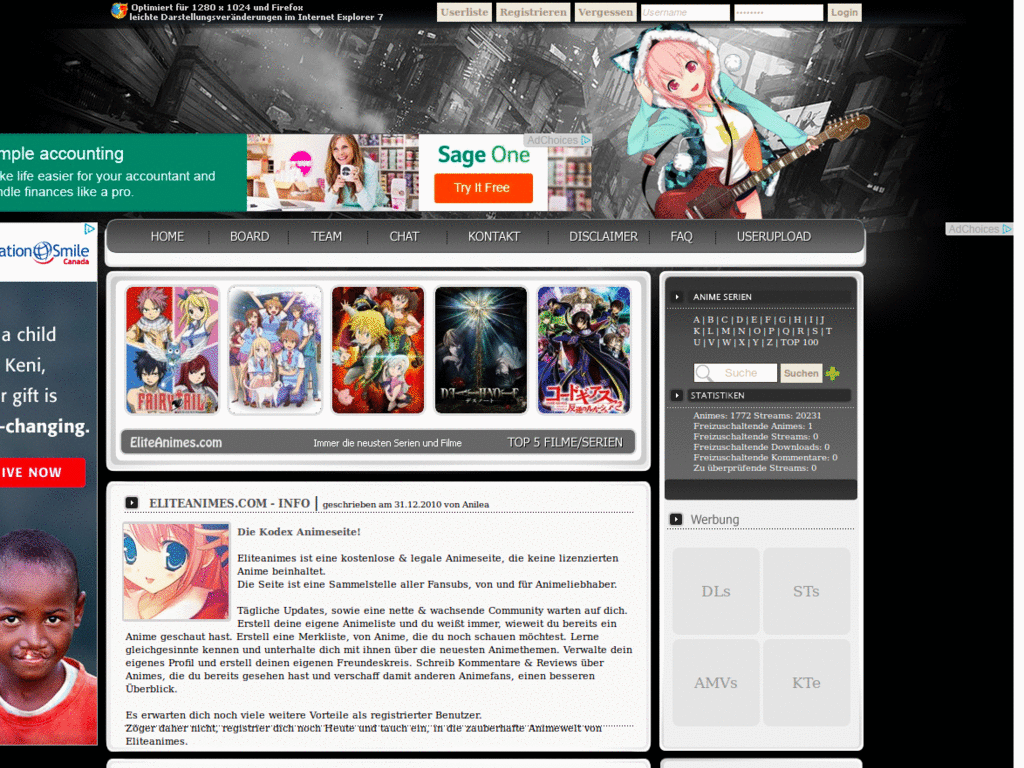Open the Death Note poster thumbnail

pos(481,350)
